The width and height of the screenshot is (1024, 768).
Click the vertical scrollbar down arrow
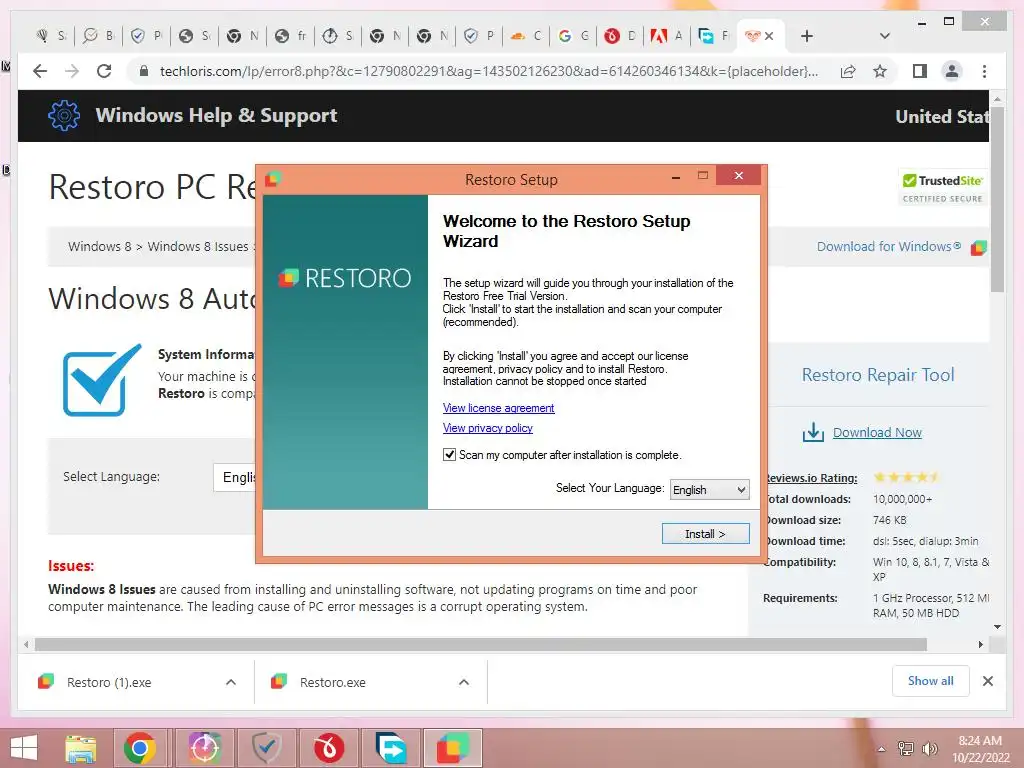997,627
